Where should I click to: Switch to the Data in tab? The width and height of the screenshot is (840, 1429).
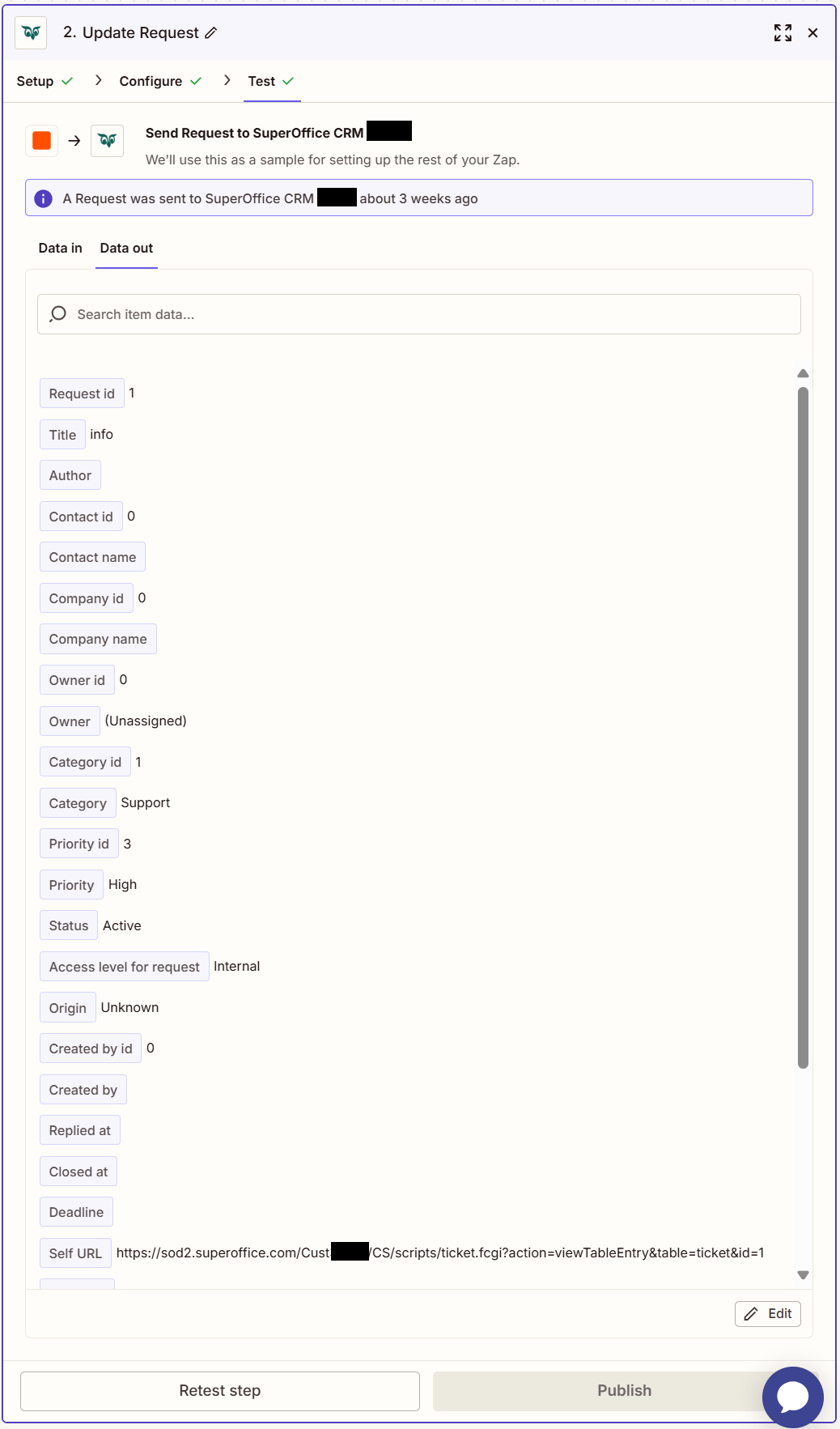pyautogui.click(x=59, y=248)
